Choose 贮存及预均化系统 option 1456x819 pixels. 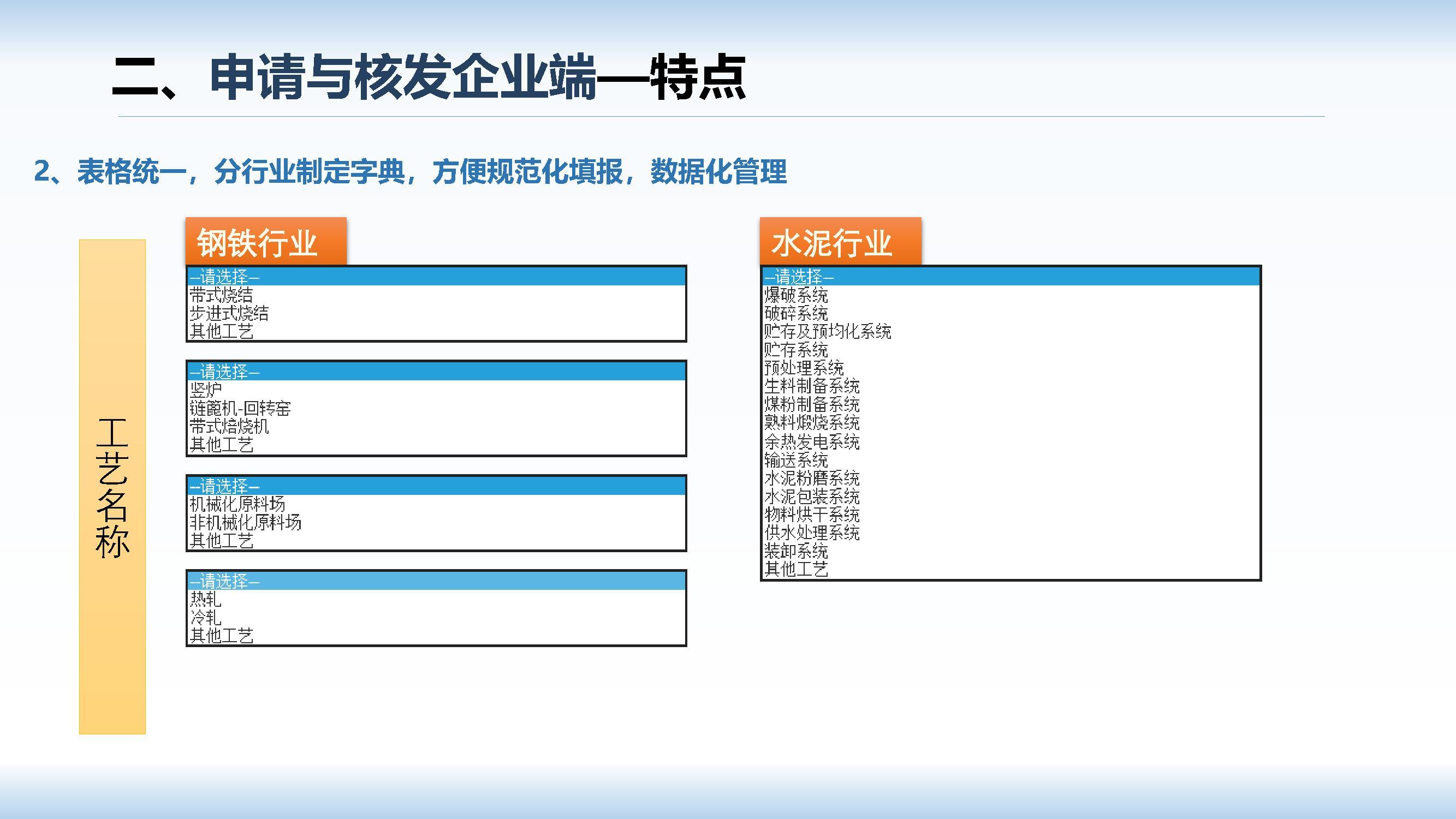pyautogui.click(x=828, y=331)
